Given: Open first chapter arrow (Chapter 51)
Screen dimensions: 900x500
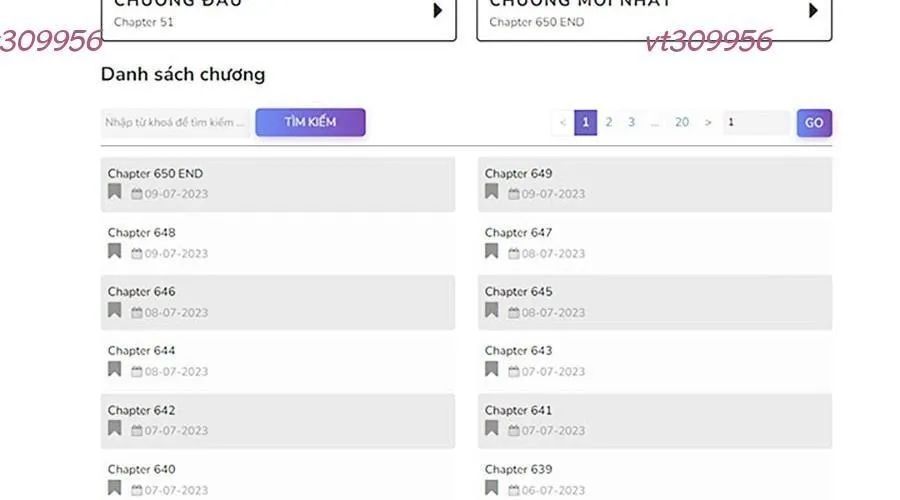Looking at the screenshot, I should click(x=437, y=11).
